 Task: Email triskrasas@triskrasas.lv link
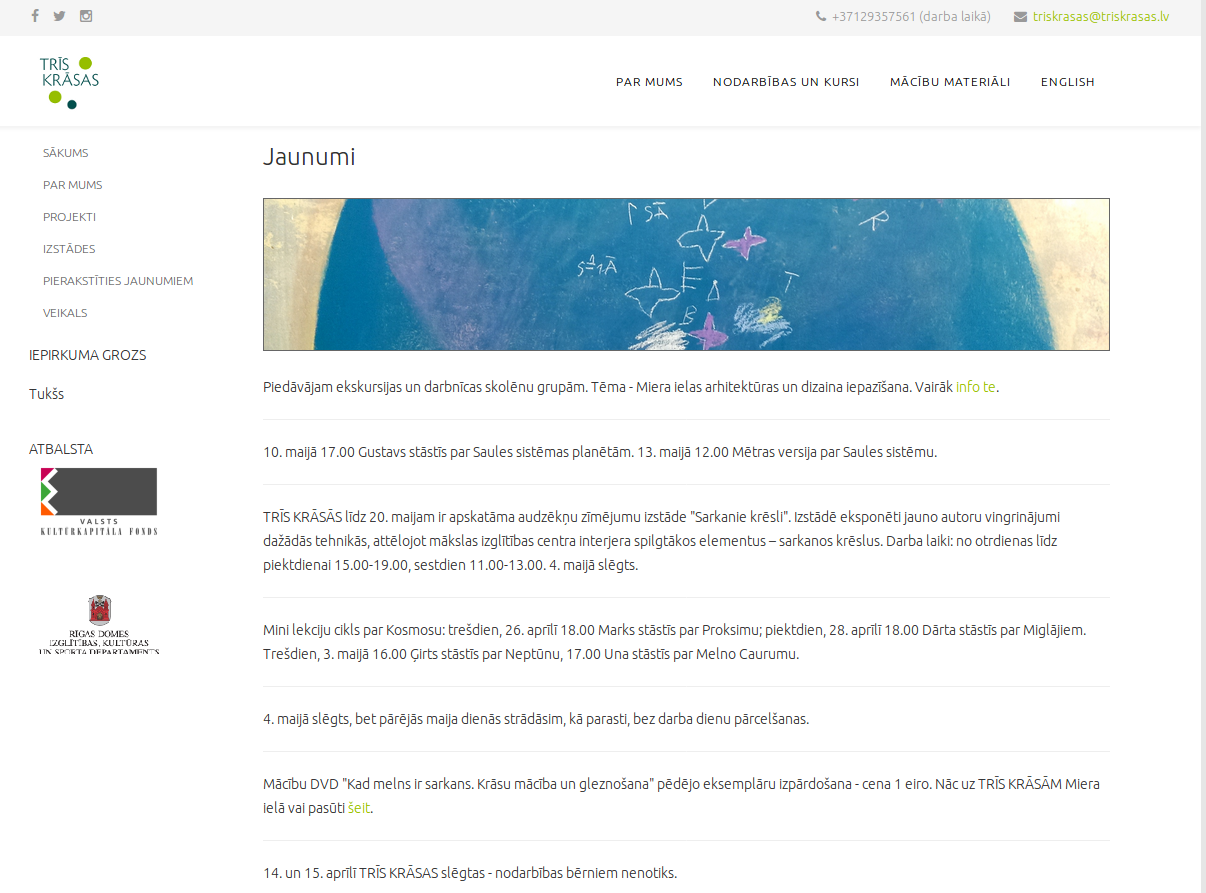[x=1101, y=16]
